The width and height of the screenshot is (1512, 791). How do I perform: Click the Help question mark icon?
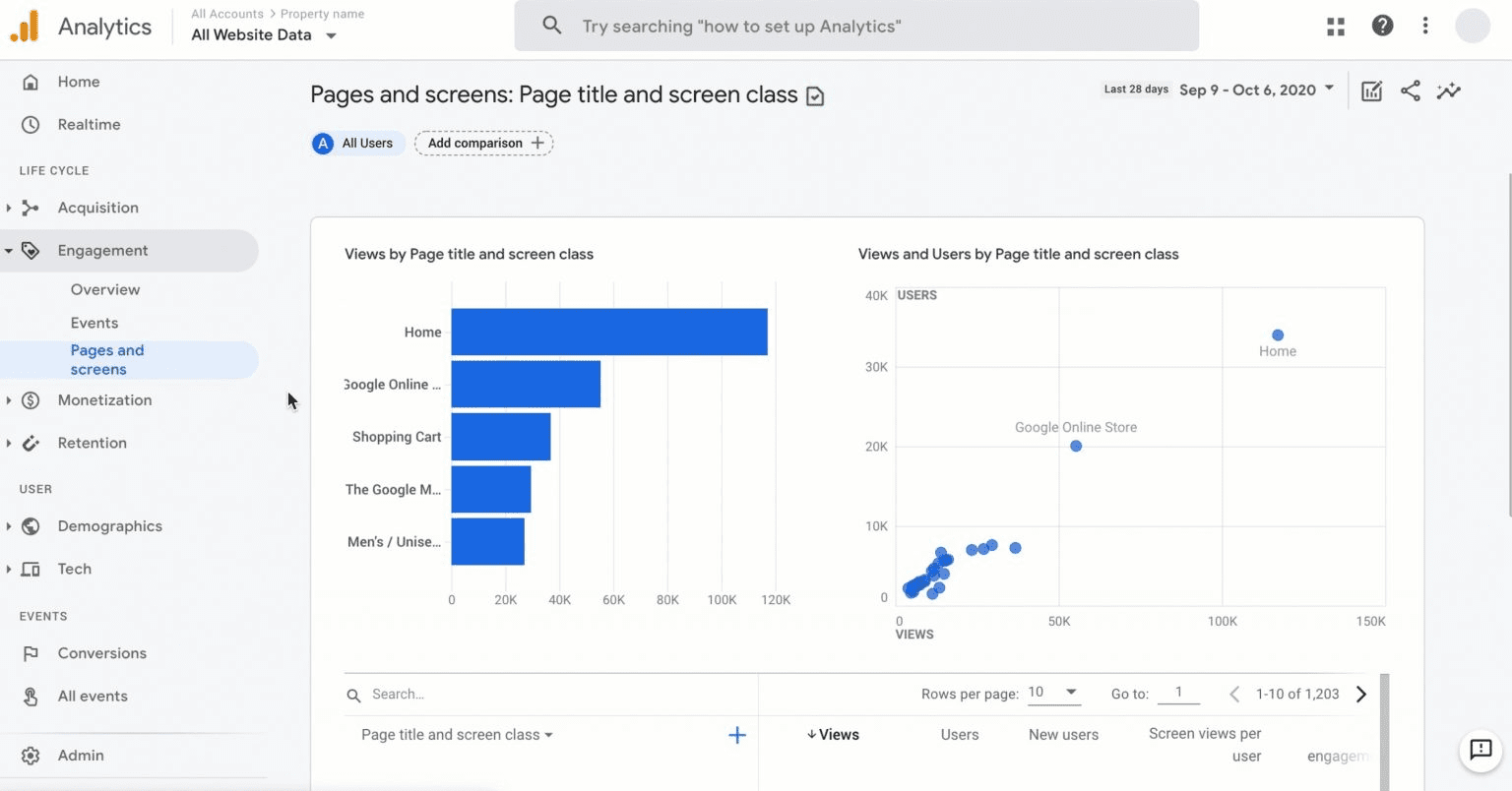point(1382,27)
